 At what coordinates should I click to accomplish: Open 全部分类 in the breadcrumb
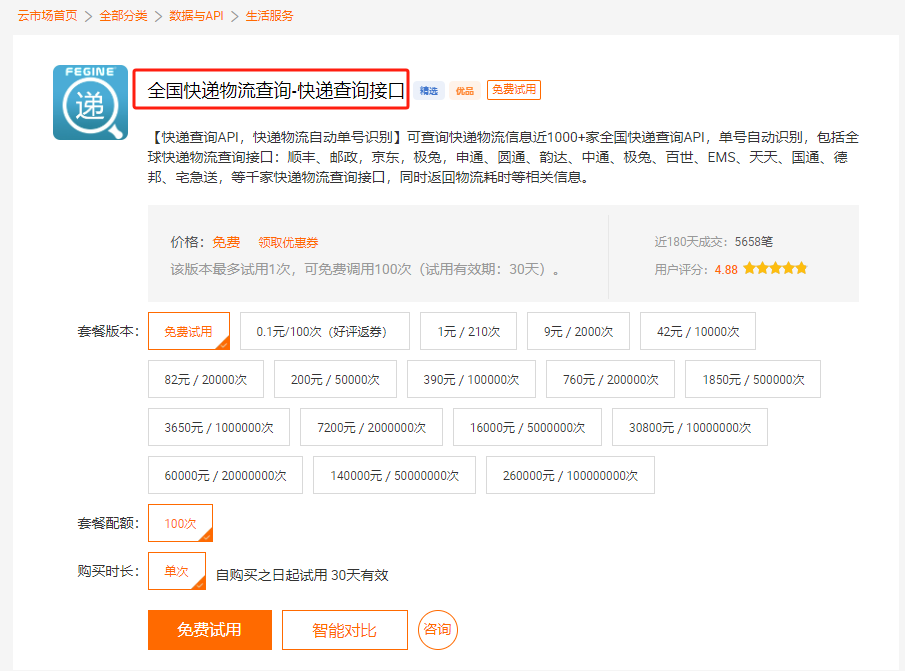pos(123,16)
